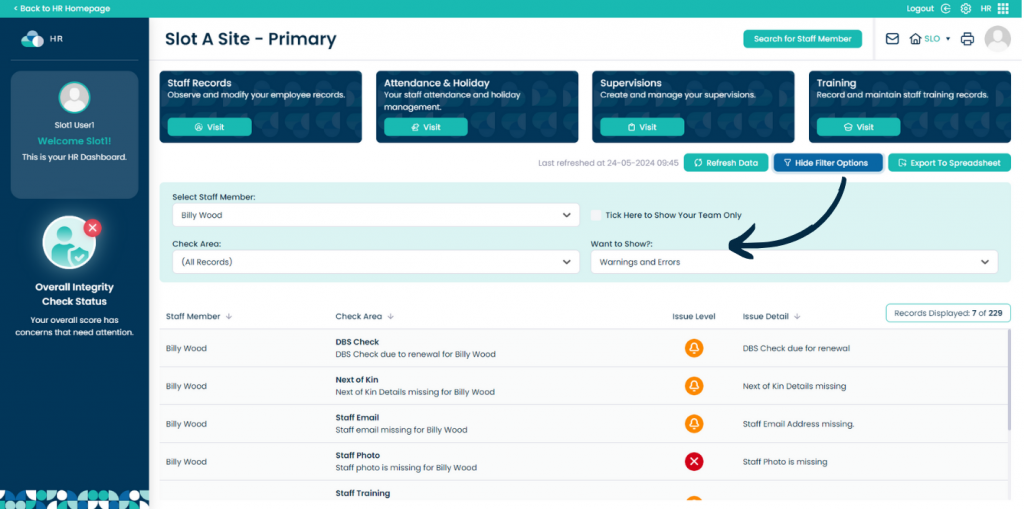This screenshot has height=509, width=1024.
Task: Sort by Check Area column header
Action: pyautogui.click(x=363, y=316)
